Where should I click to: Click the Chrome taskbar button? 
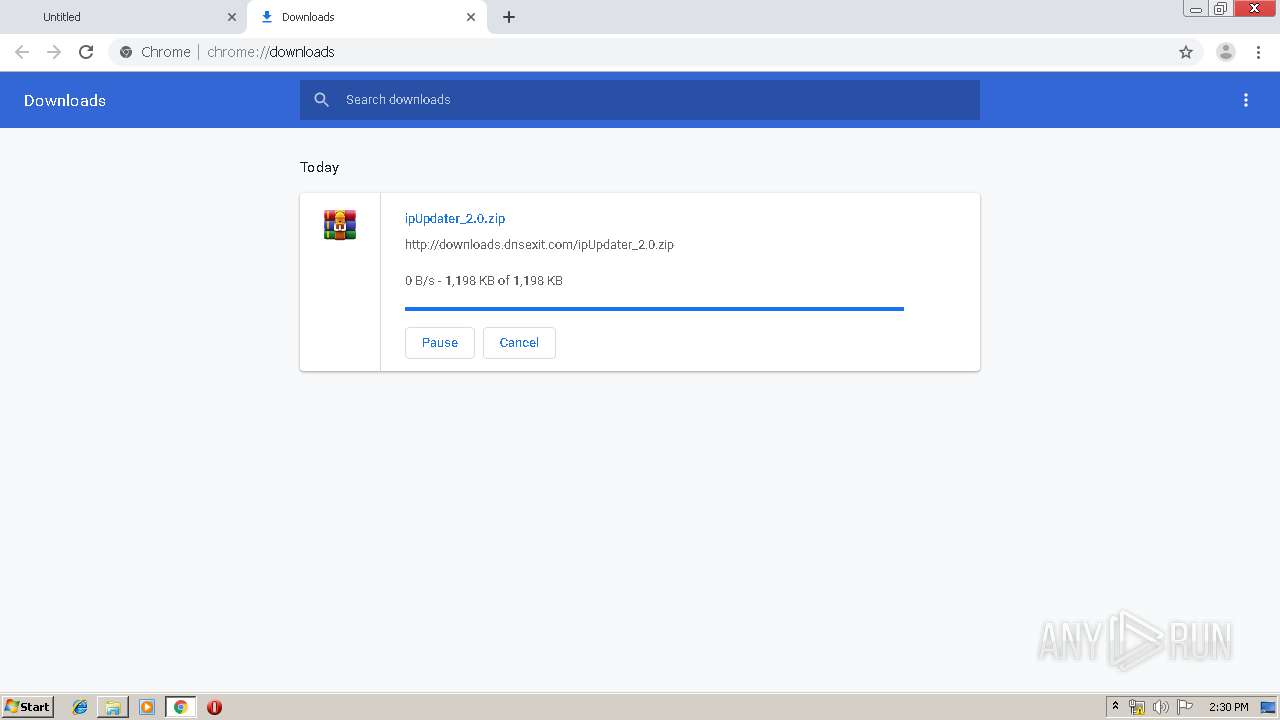click(x=180, y=707)
